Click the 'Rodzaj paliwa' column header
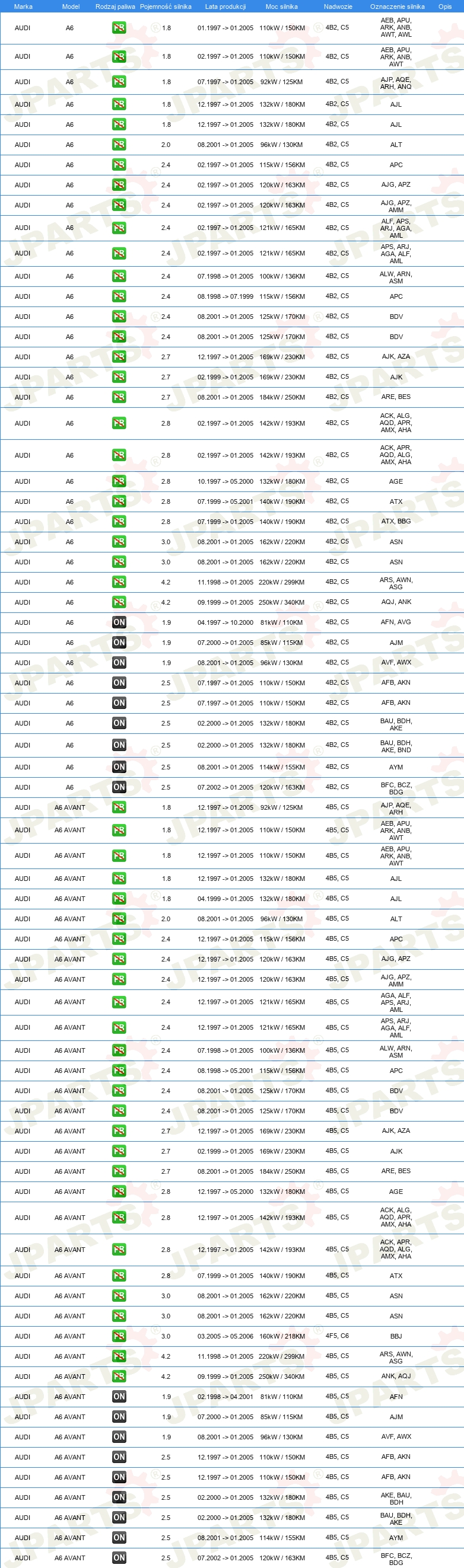464x1568 pixels. (x=115, y=7)
